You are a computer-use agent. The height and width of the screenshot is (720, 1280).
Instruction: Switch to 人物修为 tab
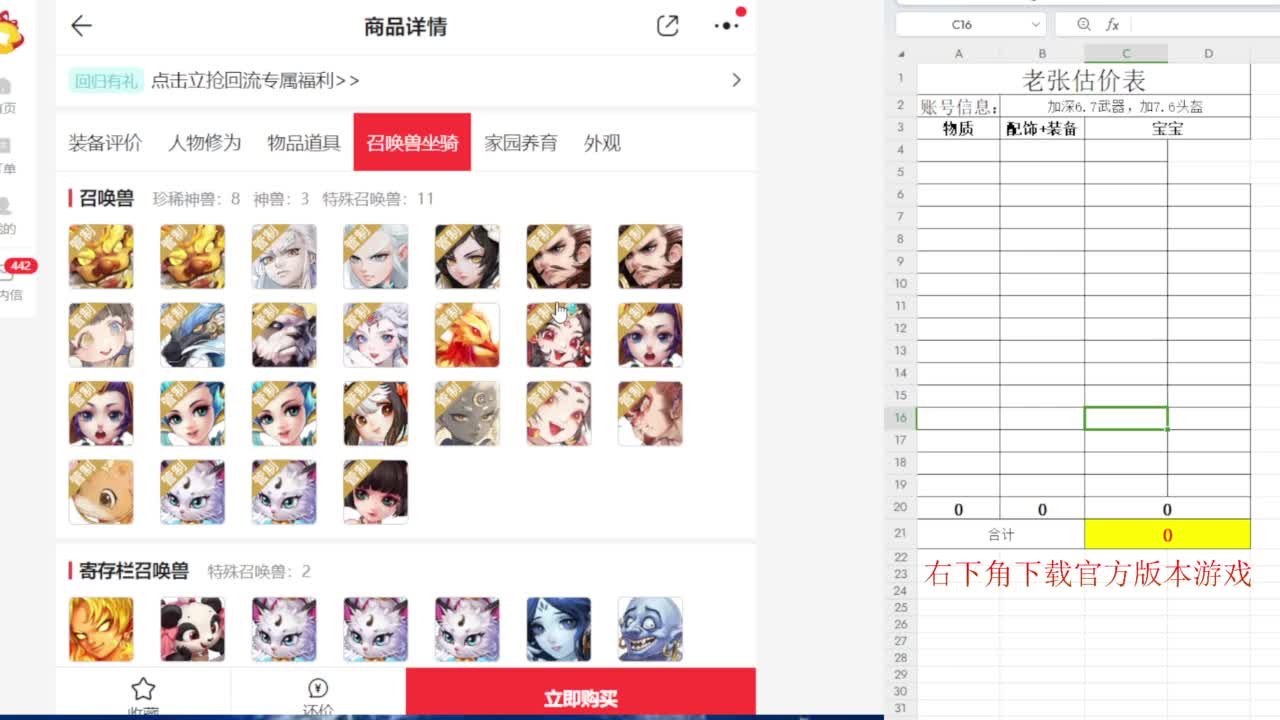click(x=205, y=143)
